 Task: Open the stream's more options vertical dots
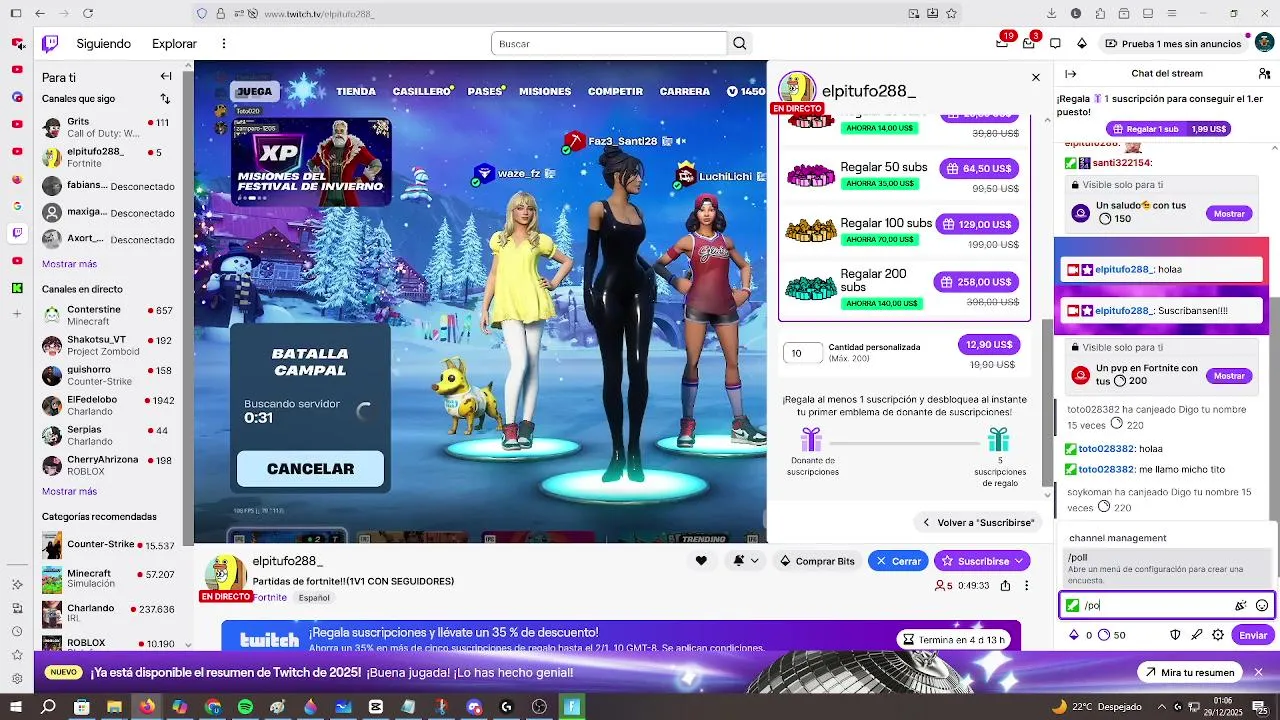1027,586
